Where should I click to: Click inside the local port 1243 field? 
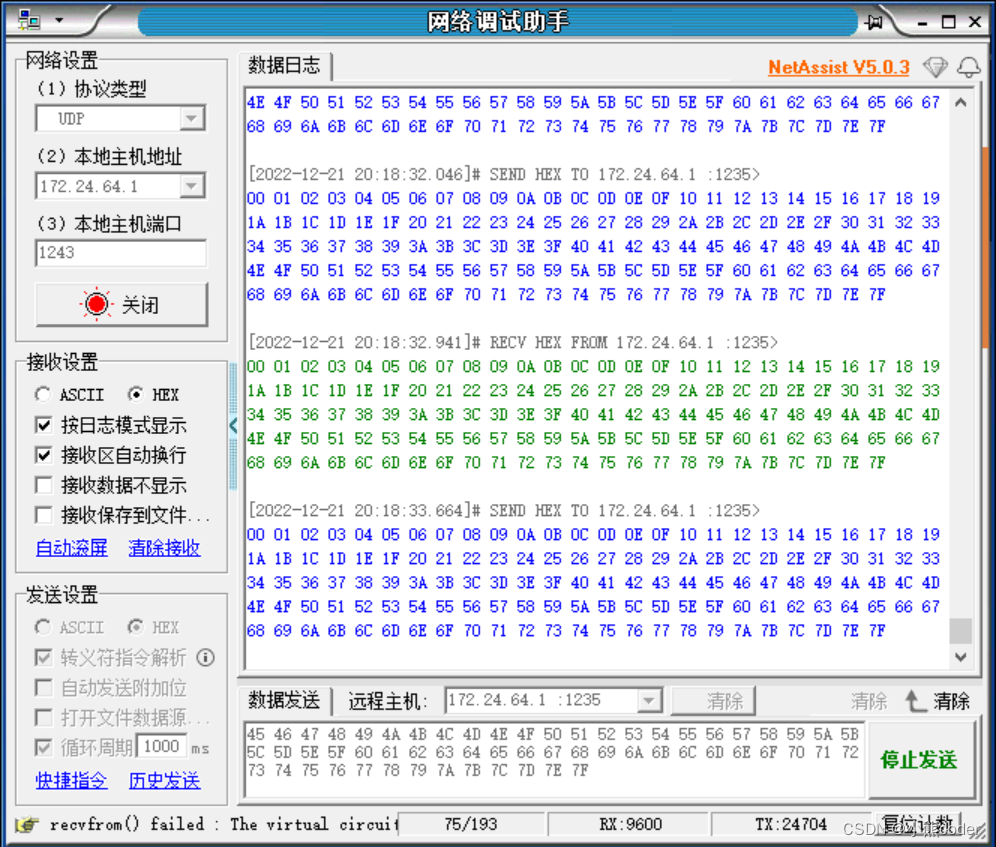pyautogui.click(x=120, y=253)
